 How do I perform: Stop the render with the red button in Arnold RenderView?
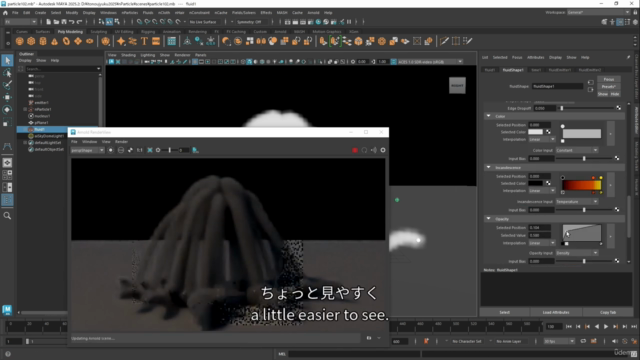355,150
